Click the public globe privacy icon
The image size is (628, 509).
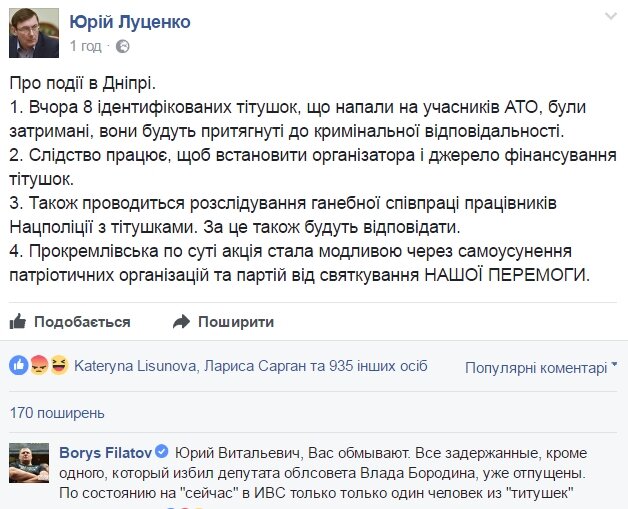[123, 46]
